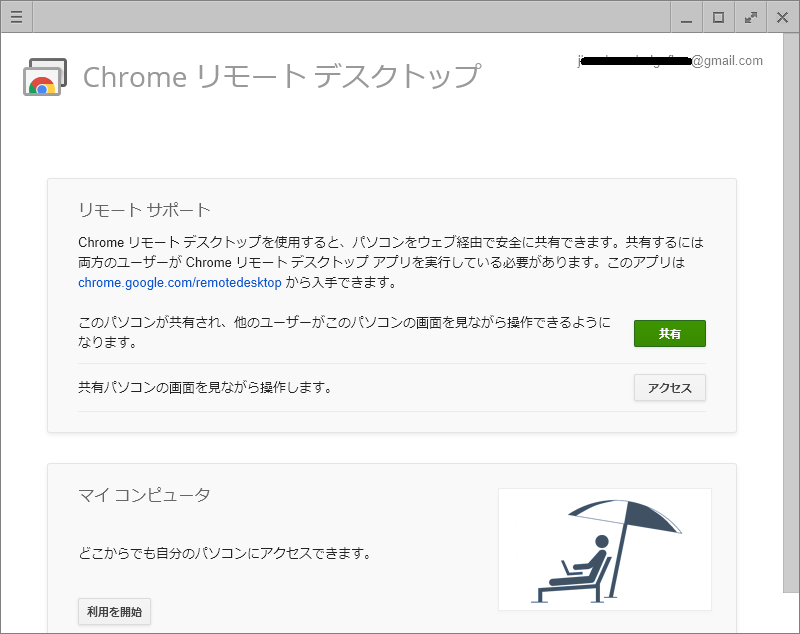Toggle fullscreen with the diagonal arrows icon
This screenshot has height=634, width=800.
pyautogui.click(x=751, y=17)
